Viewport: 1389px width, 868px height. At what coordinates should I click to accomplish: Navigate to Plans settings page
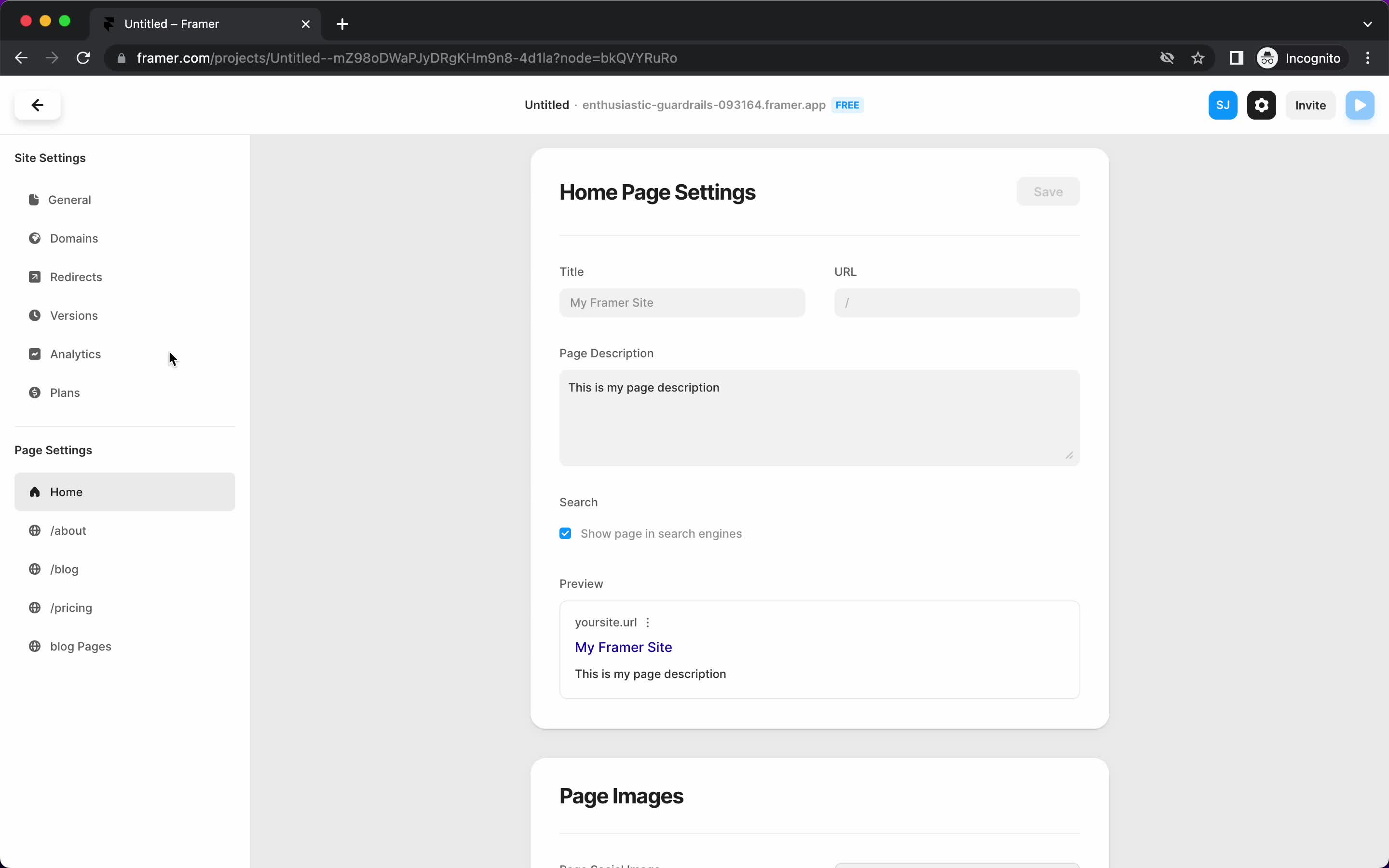65,392
